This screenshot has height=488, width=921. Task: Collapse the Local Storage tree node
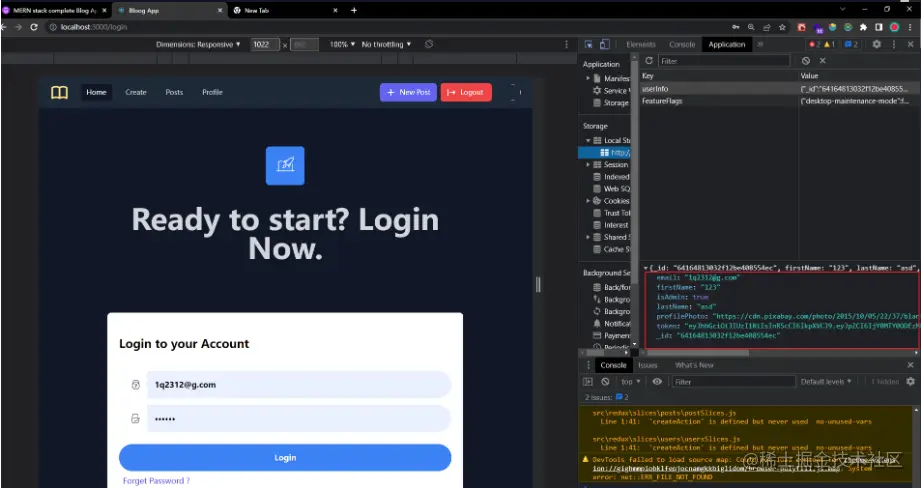coord(588,140)
